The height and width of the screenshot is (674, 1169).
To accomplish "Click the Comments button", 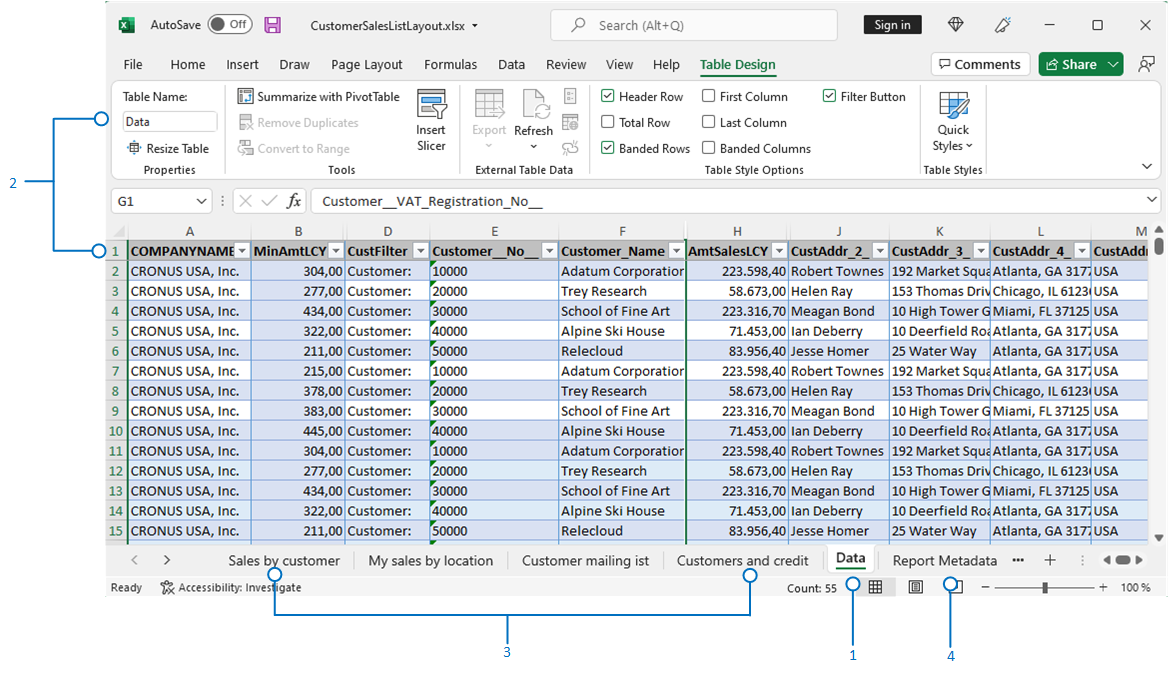I will click(x=979, y=65).
